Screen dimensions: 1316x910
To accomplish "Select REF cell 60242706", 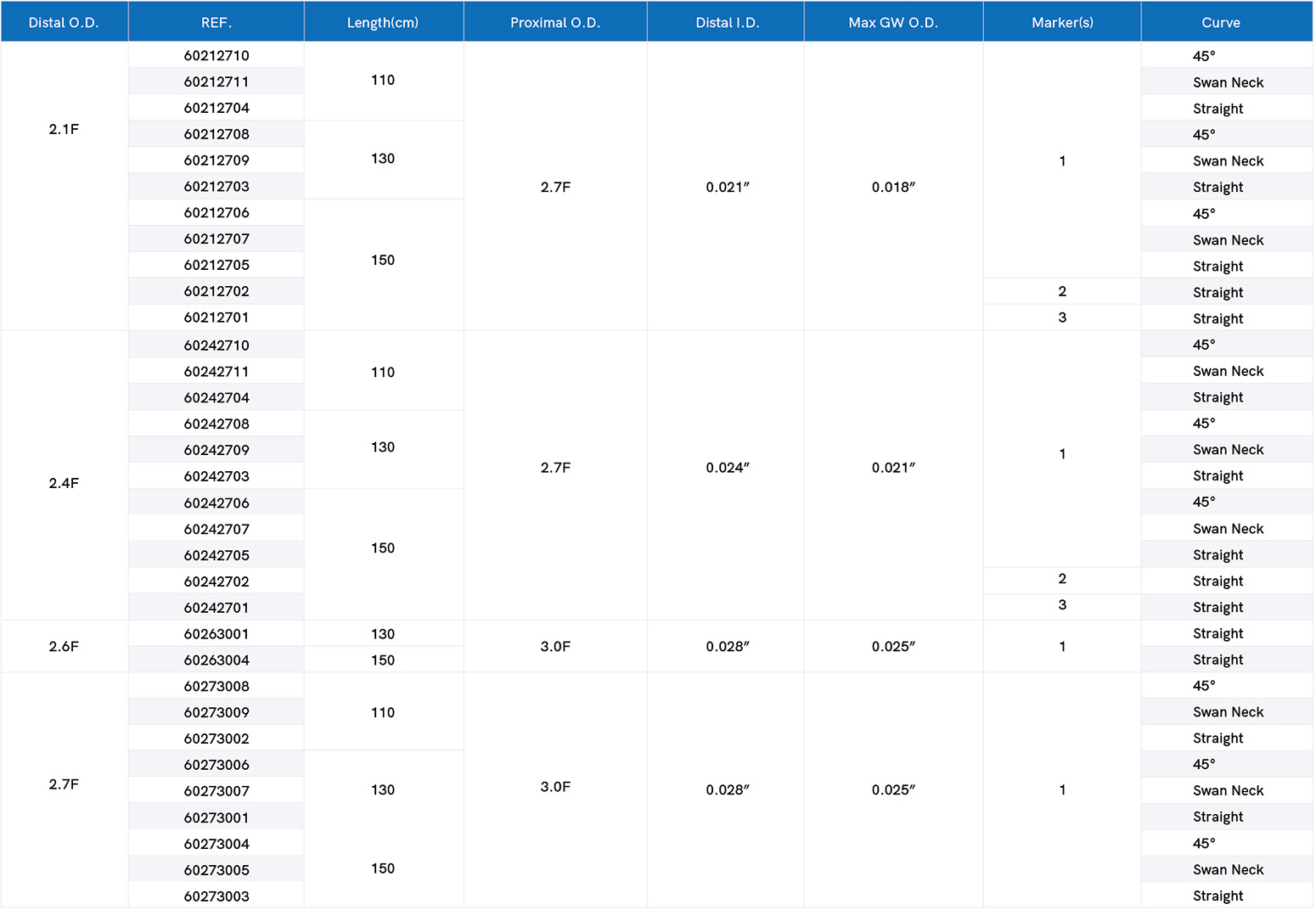I will click(217, 503).
